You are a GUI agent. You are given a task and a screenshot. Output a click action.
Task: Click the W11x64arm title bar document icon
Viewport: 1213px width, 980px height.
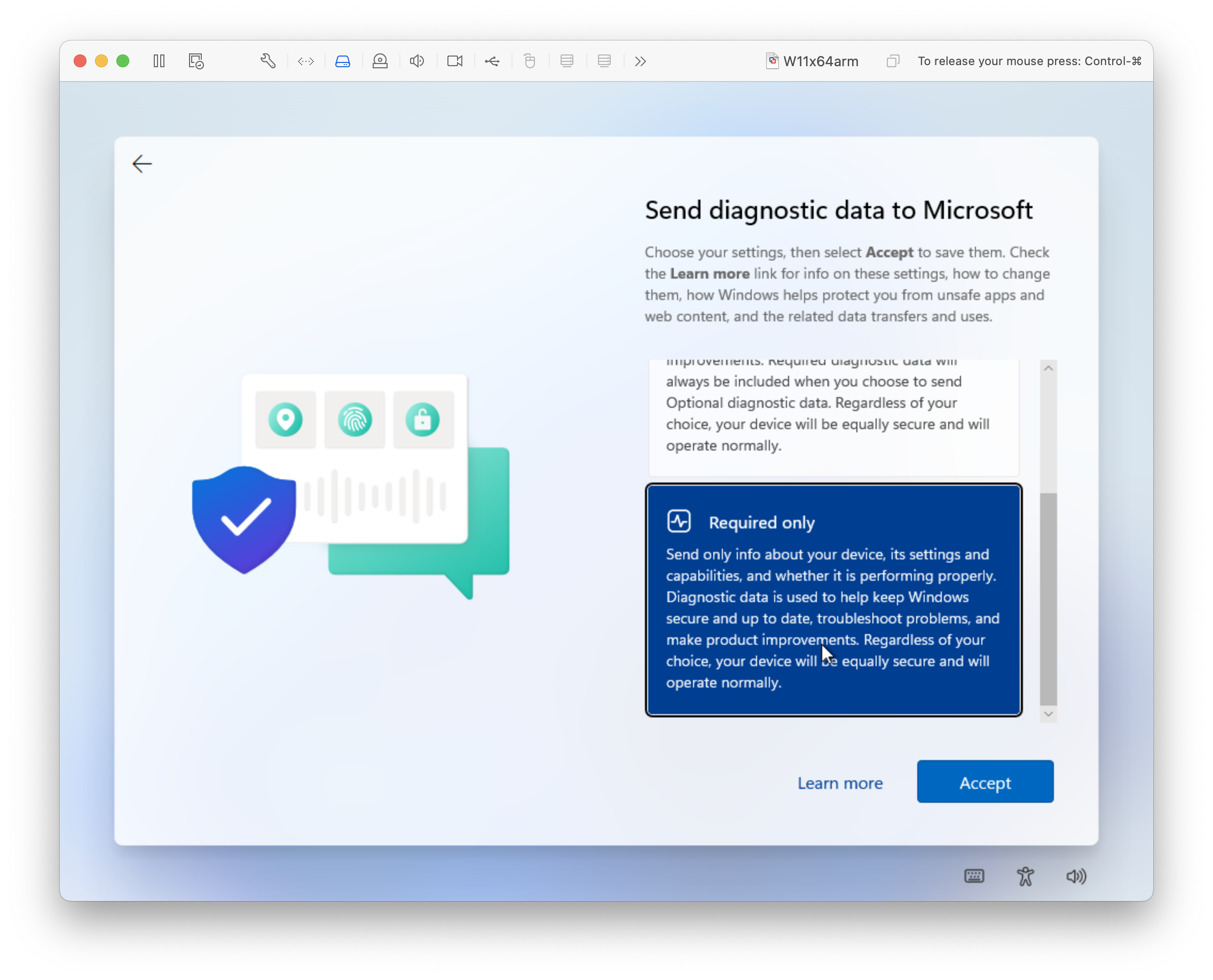pyautogui.click(x=772, y=61)
